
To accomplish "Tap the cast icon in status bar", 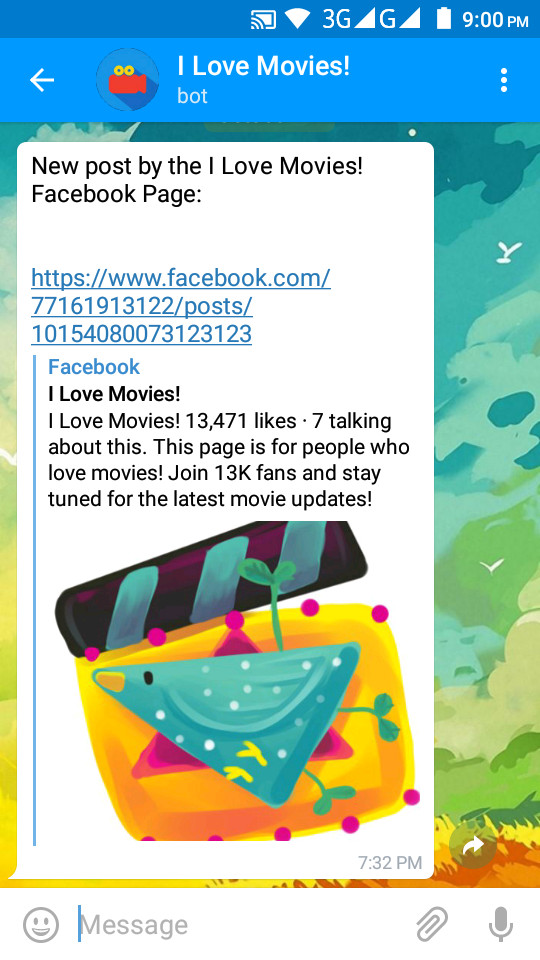I will point(263,20).
